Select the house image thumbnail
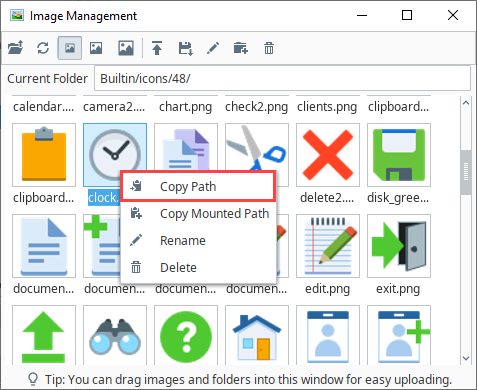 point(257,335)
